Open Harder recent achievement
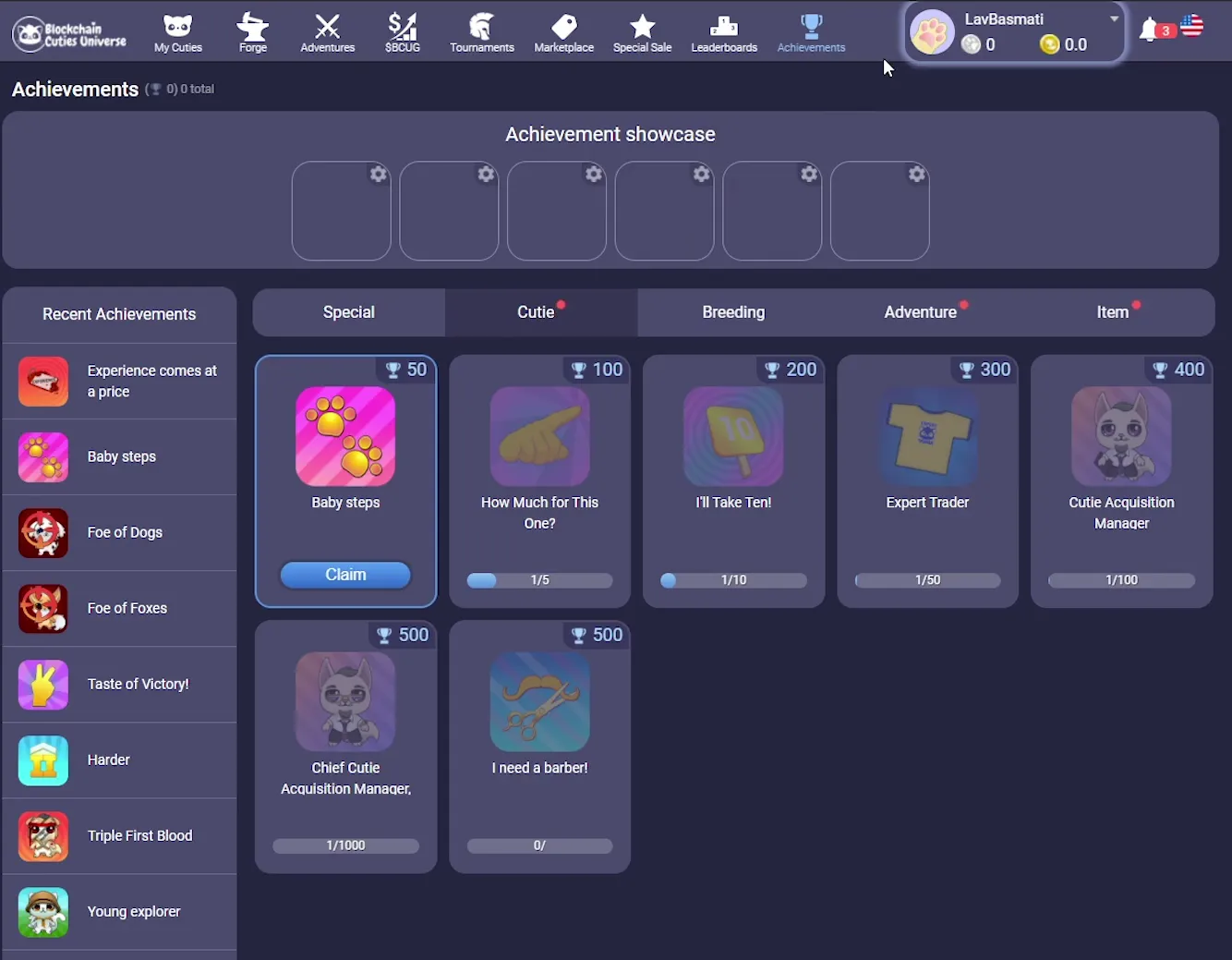 point(119,759)
